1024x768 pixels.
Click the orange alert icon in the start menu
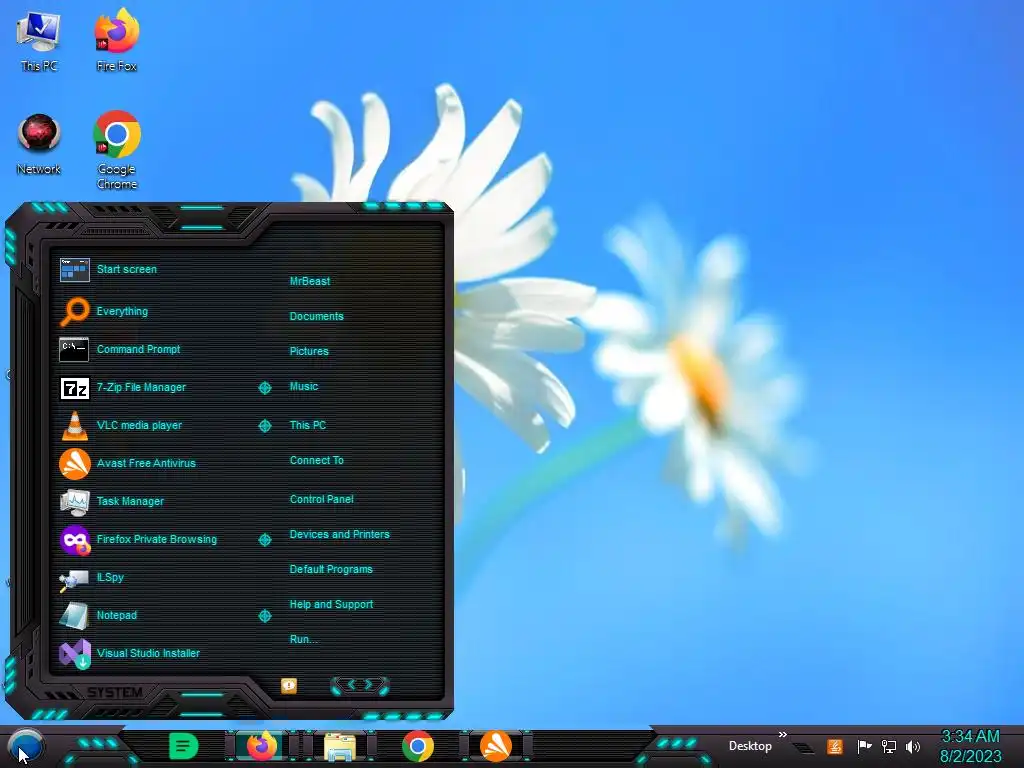click(x=289, y=685)
